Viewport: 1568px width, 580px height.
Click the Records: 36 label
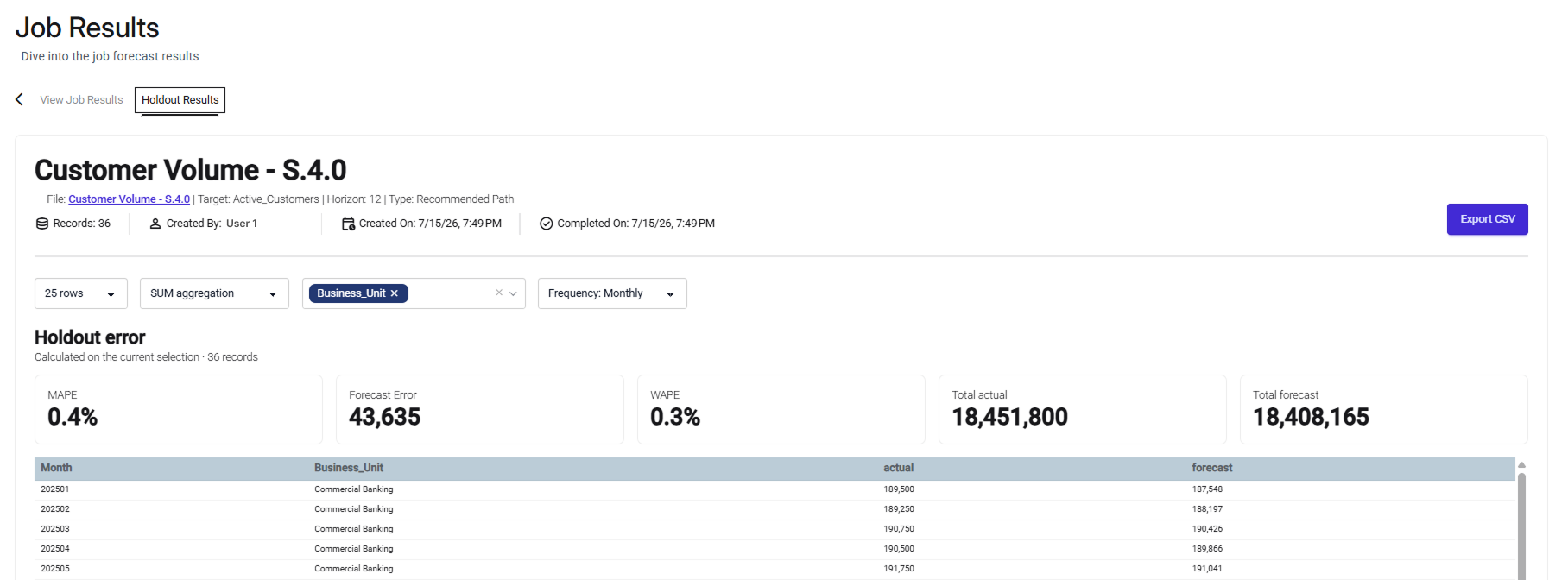[x=82, y=224]
